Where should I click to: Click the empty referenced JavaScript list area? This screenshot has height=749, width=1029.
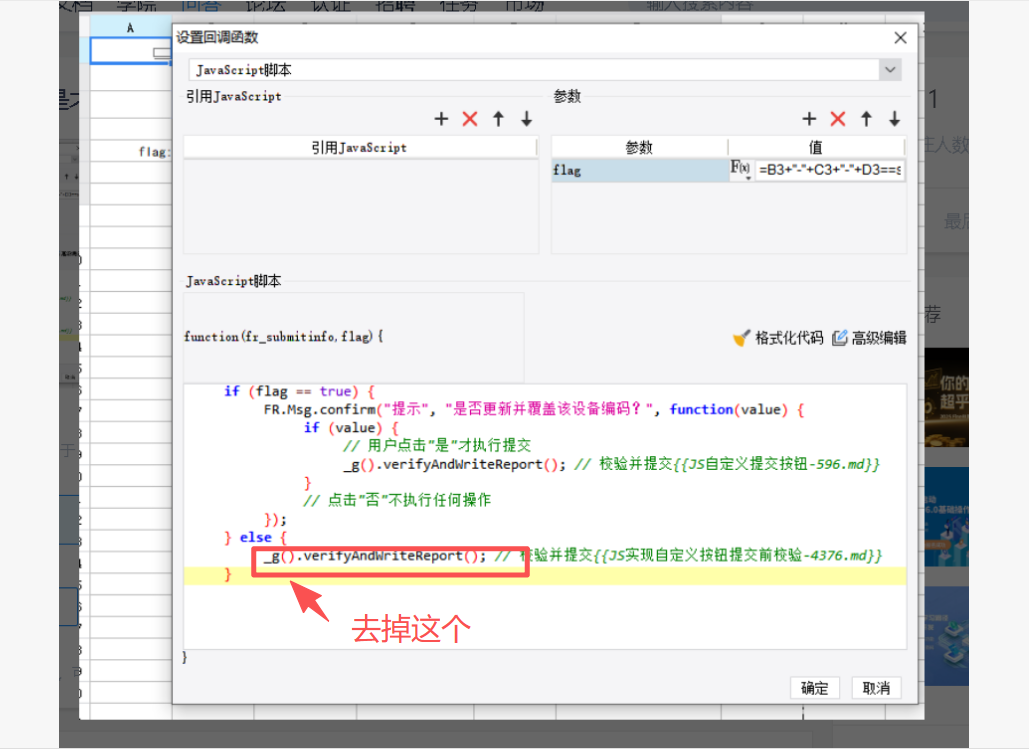(360, 206)
